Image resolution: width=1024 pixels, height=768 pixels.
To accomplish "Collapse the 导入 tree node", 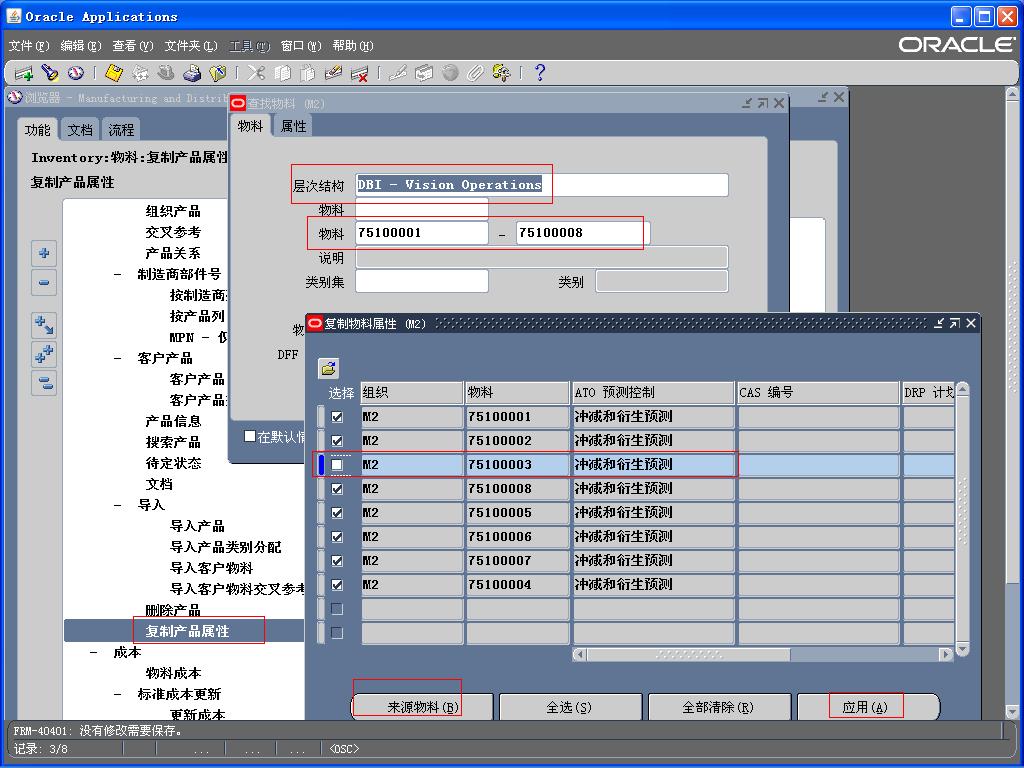I will (x=118, y=505).
